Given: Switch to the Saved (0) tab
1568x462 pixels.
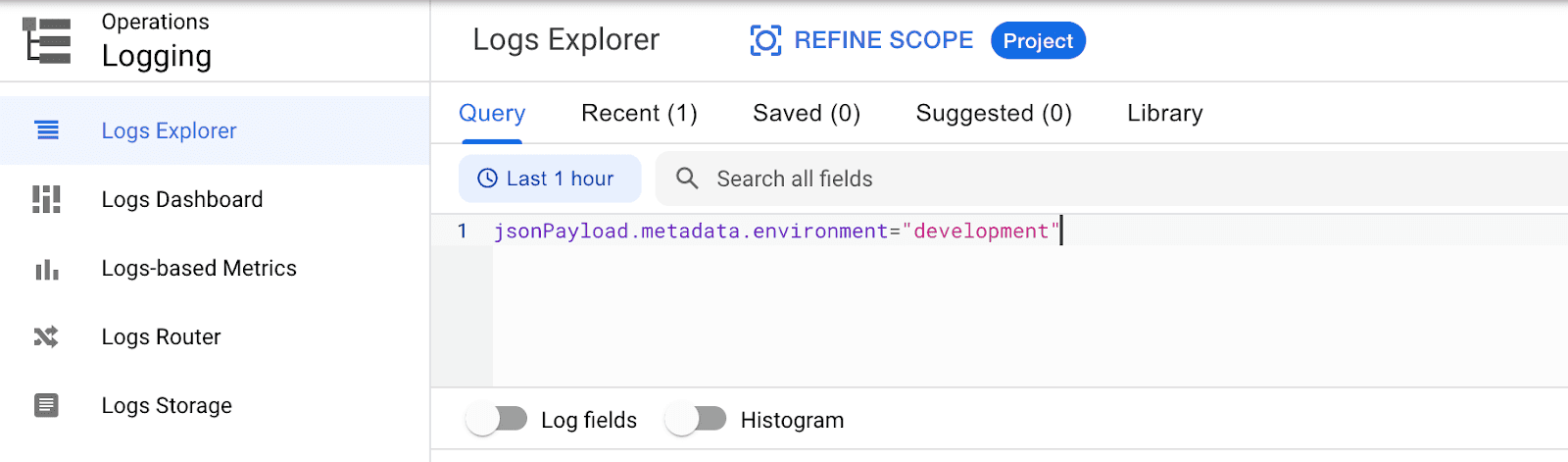Looking at the screenshot, I should click(x=807, y=114).
